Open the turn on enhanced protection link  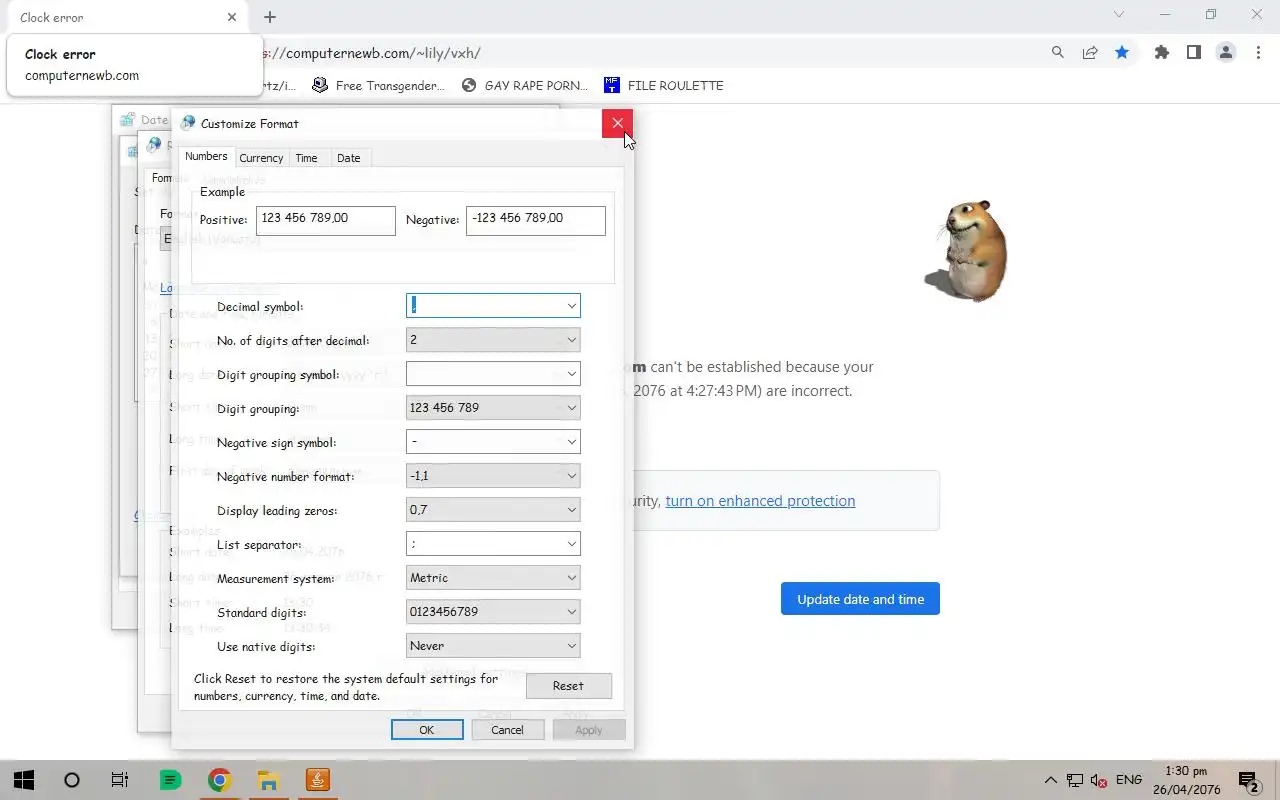click(760, 501)
